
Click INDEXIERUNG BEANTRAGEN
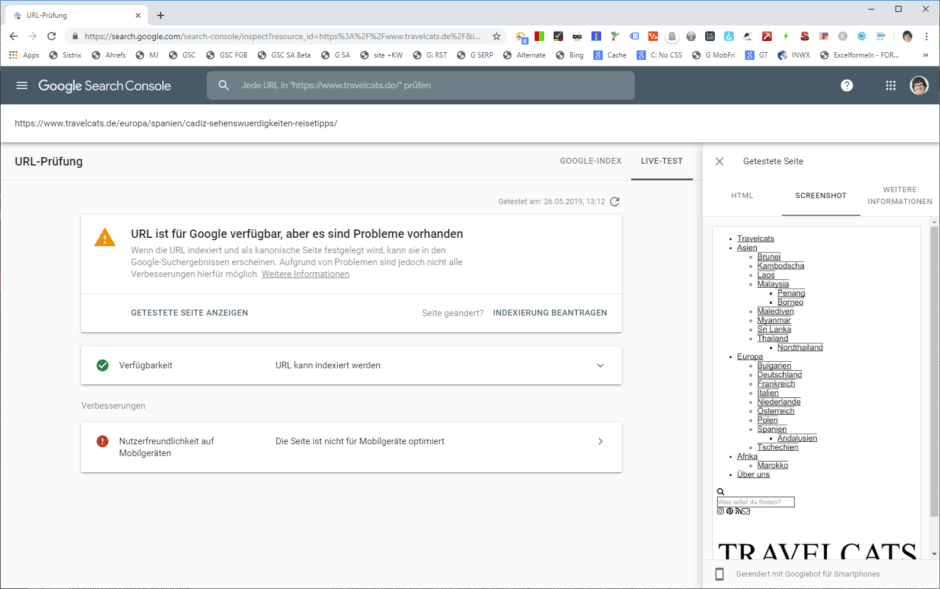549,312
